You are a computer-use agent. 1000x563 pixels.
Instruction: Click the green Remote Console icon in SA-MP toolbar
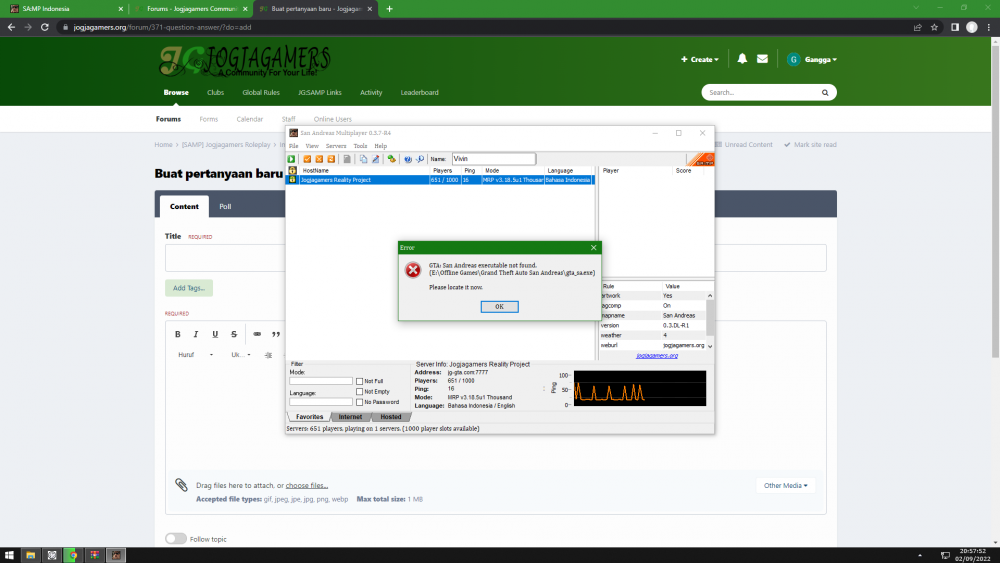tap(391, 159)
